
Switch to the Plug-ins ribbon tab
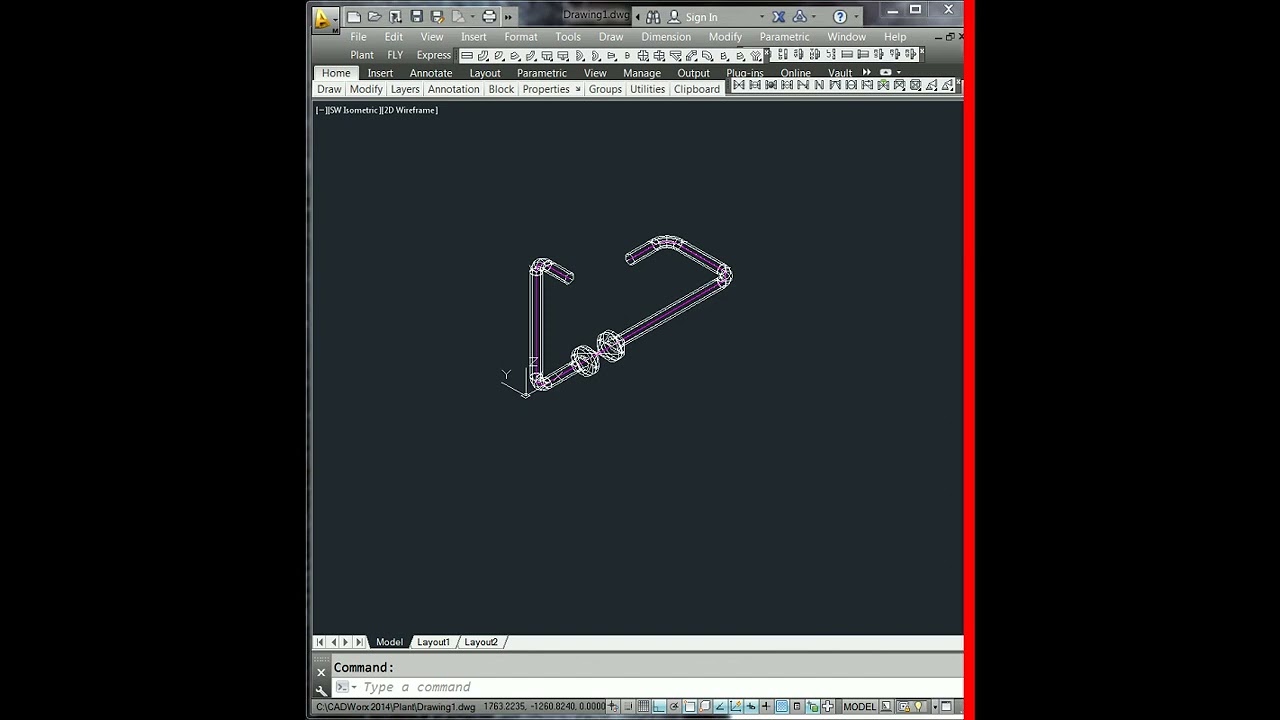point(744,73)
